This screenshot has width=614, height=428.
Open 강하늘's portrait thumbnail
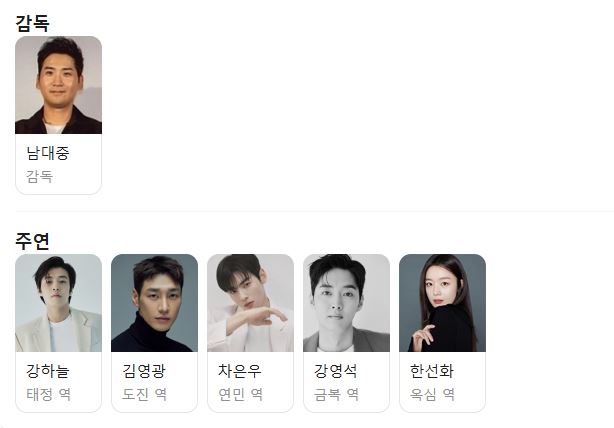[x=58, y=303]
